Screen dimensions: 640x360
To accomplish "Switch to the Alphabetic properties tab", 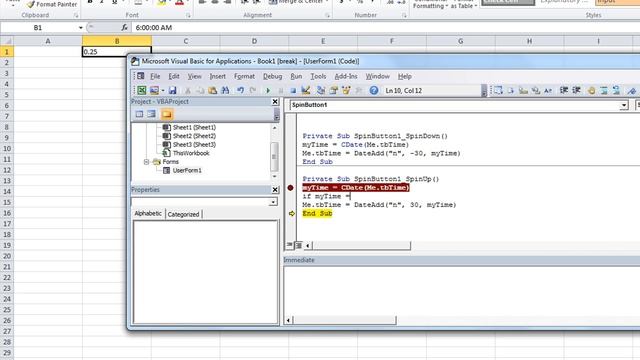I will (x=148, y=213).
